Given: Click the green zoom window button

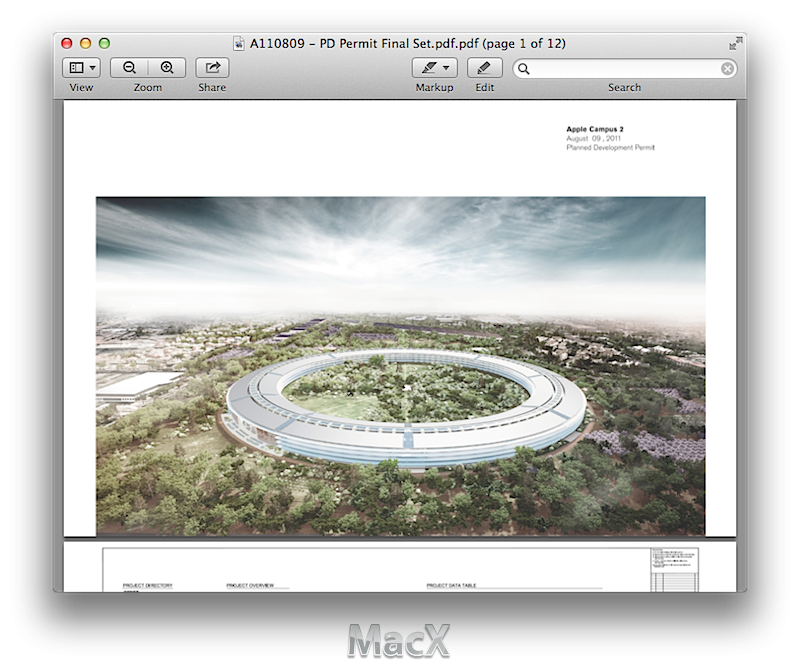Looking at the screenshot, I should pos(104,44).
